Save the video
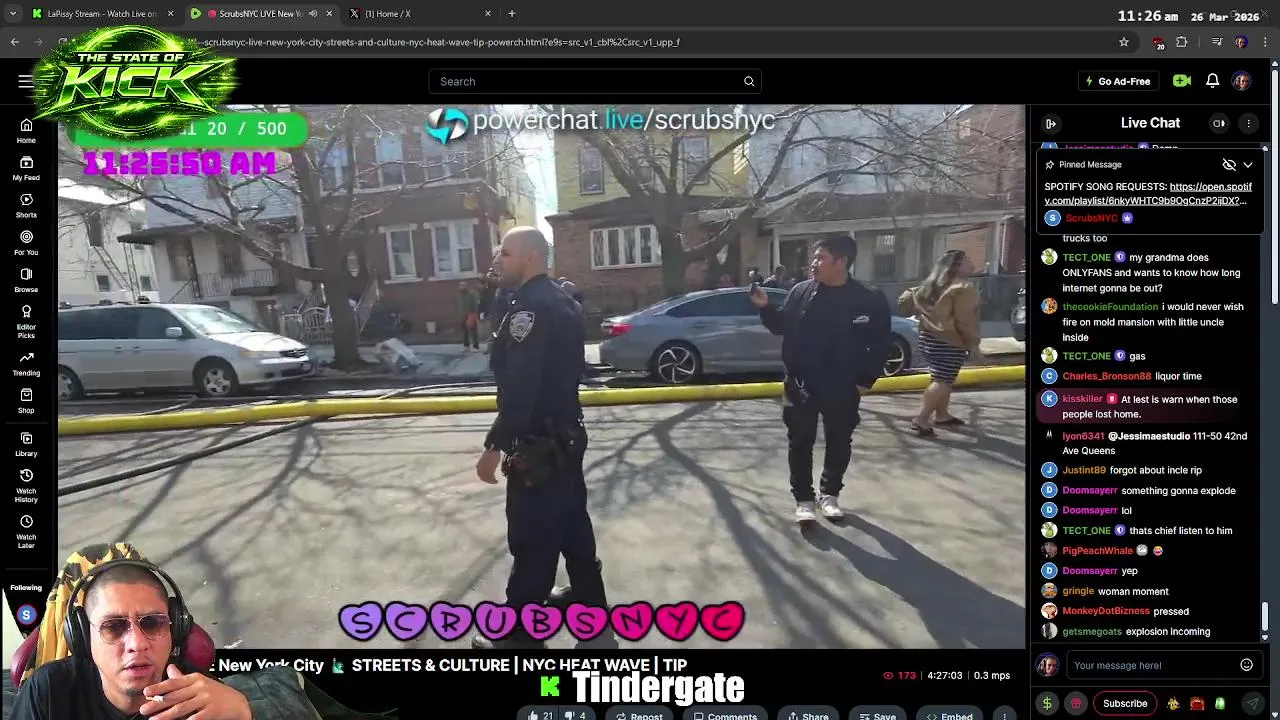1280x720 pixels. 876,714
